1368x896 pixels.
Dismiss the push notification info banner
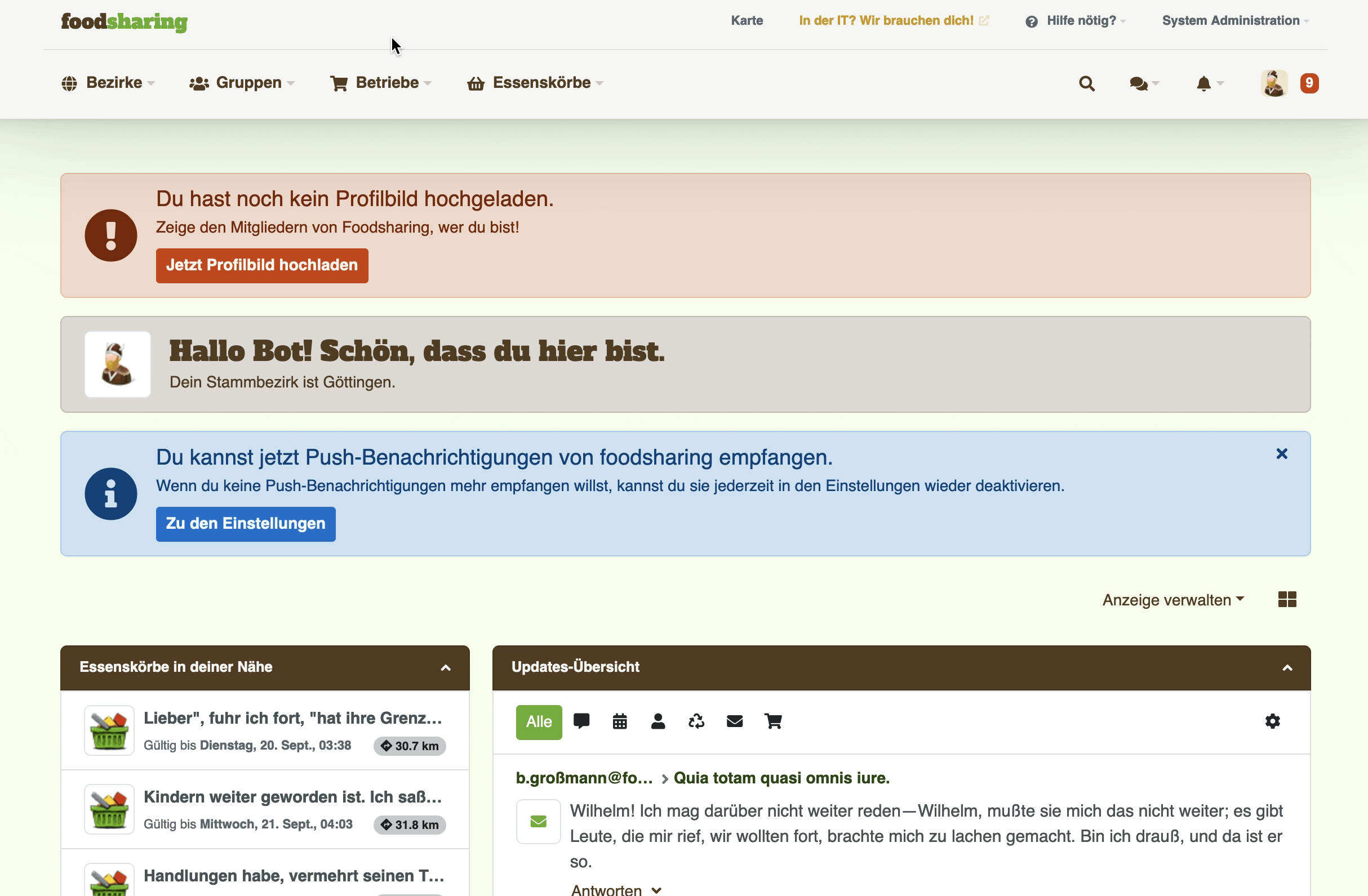click(1282, 454)
